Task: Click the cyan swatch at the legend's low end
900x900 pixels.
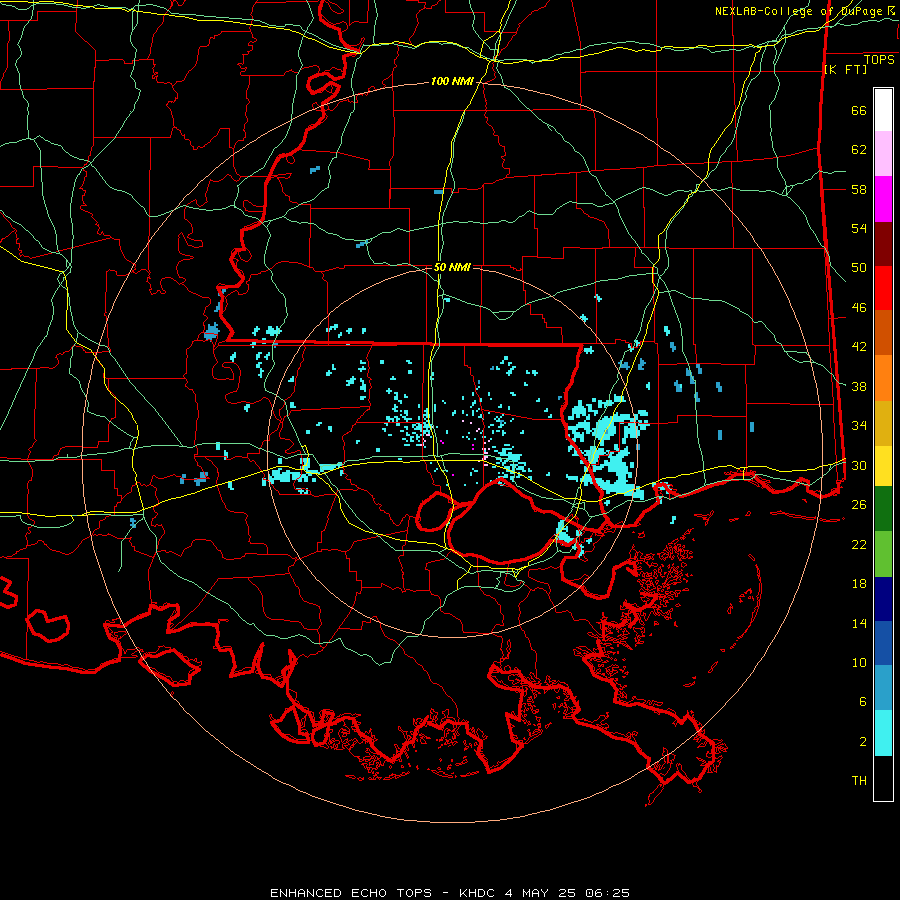Action: coord(883,733)
